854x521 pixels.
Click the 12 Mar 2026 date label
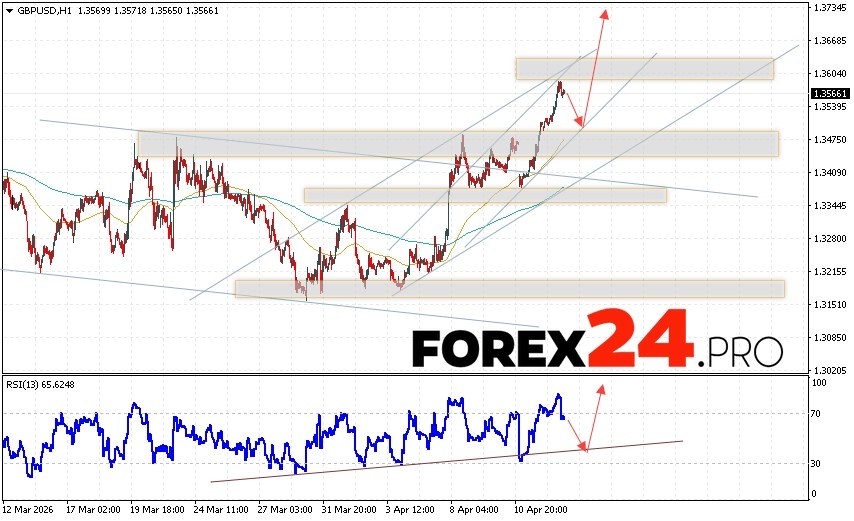[31, 508]
